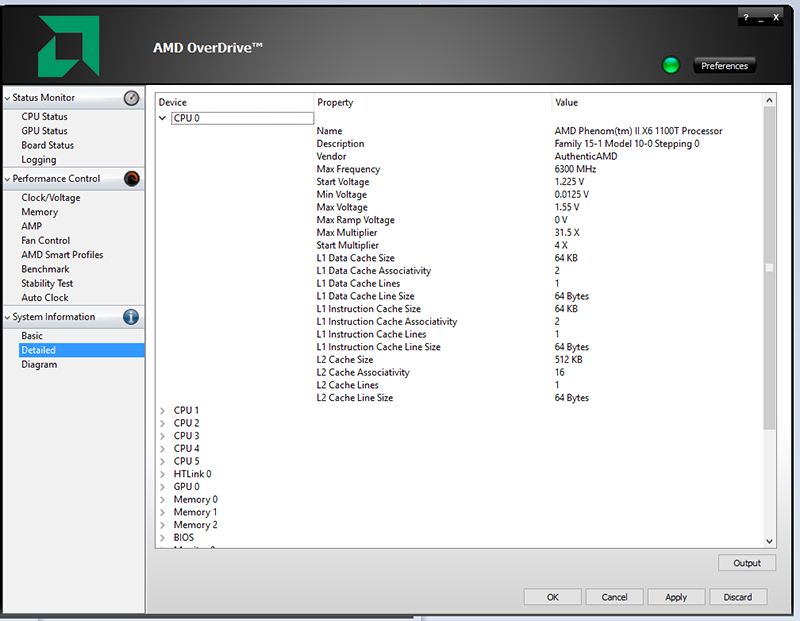The image size is (800, 621).
Task: Open Board Status page
Action: (x=47, y=145)
